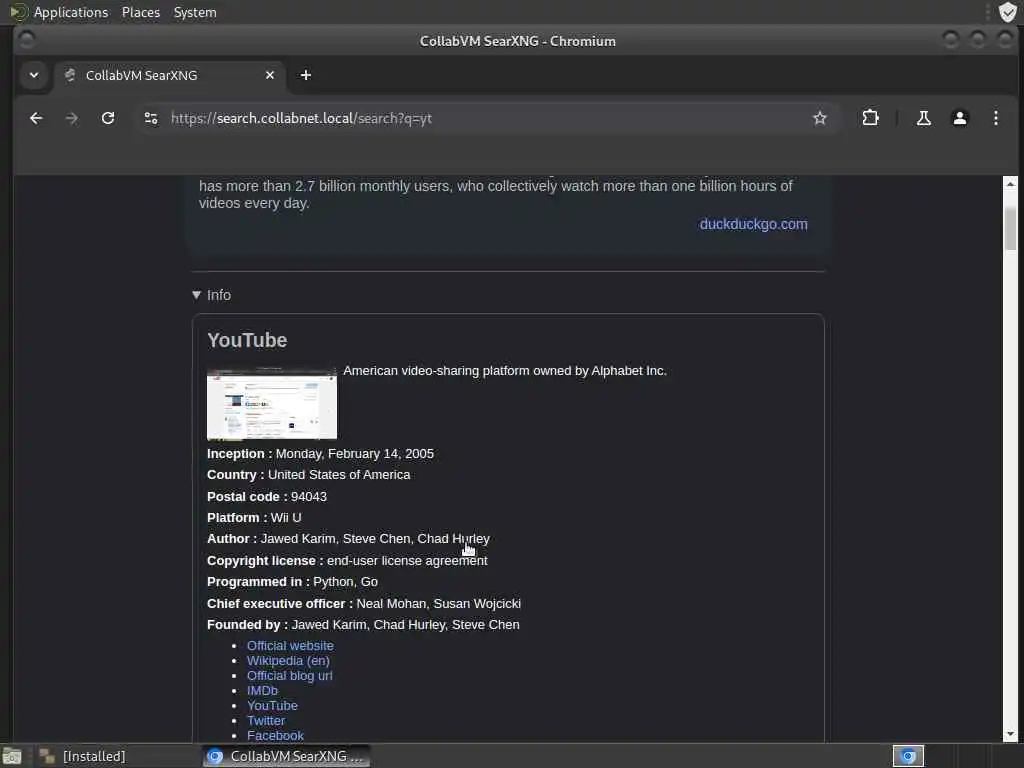This screenshot has width=1024, height=768.
Task: Click the scrollbar up arrow
Action: pyautogui.click(x=1010, y=184)
